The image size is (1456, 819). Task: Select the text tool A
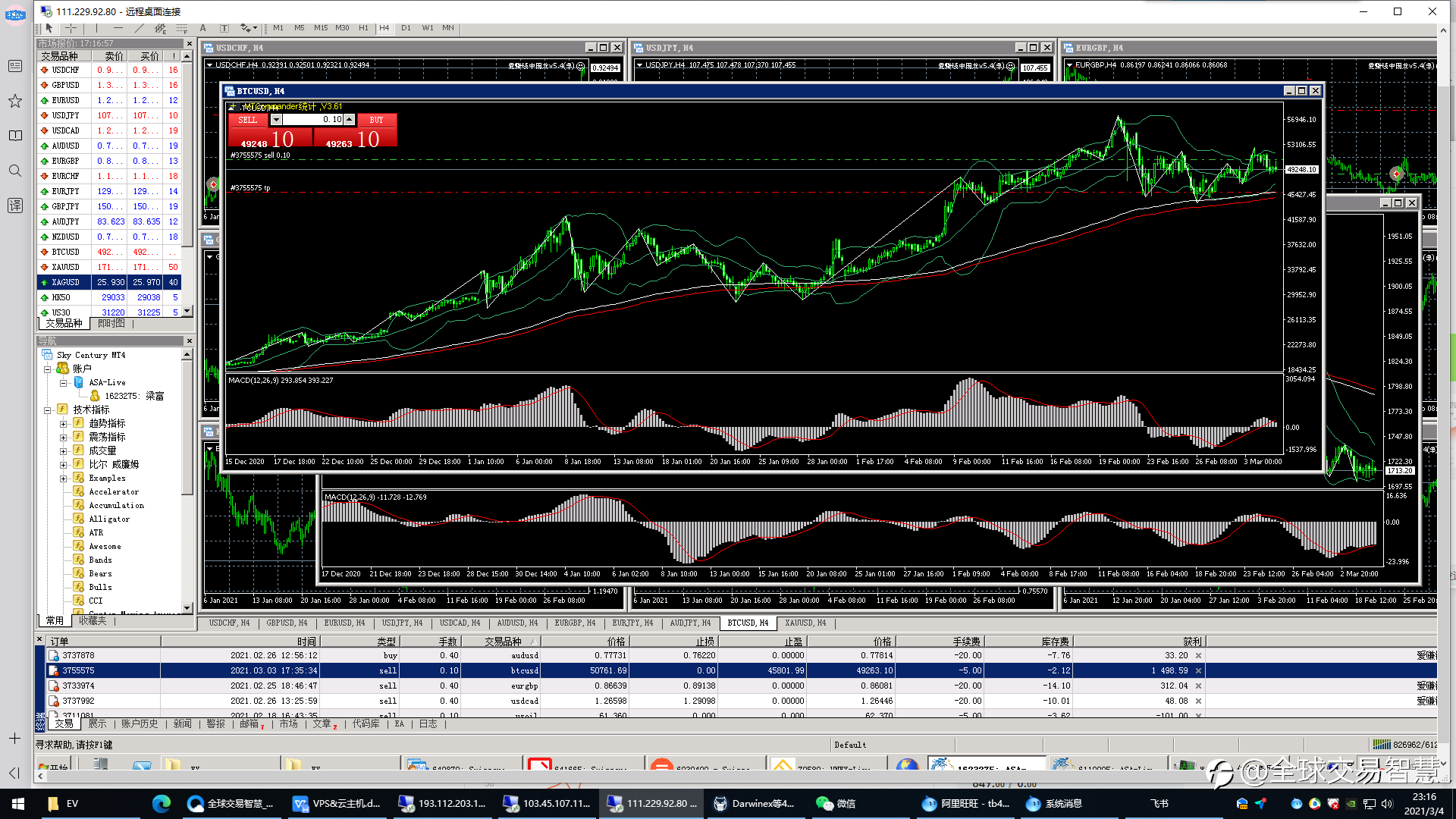(x=203, y=28)
